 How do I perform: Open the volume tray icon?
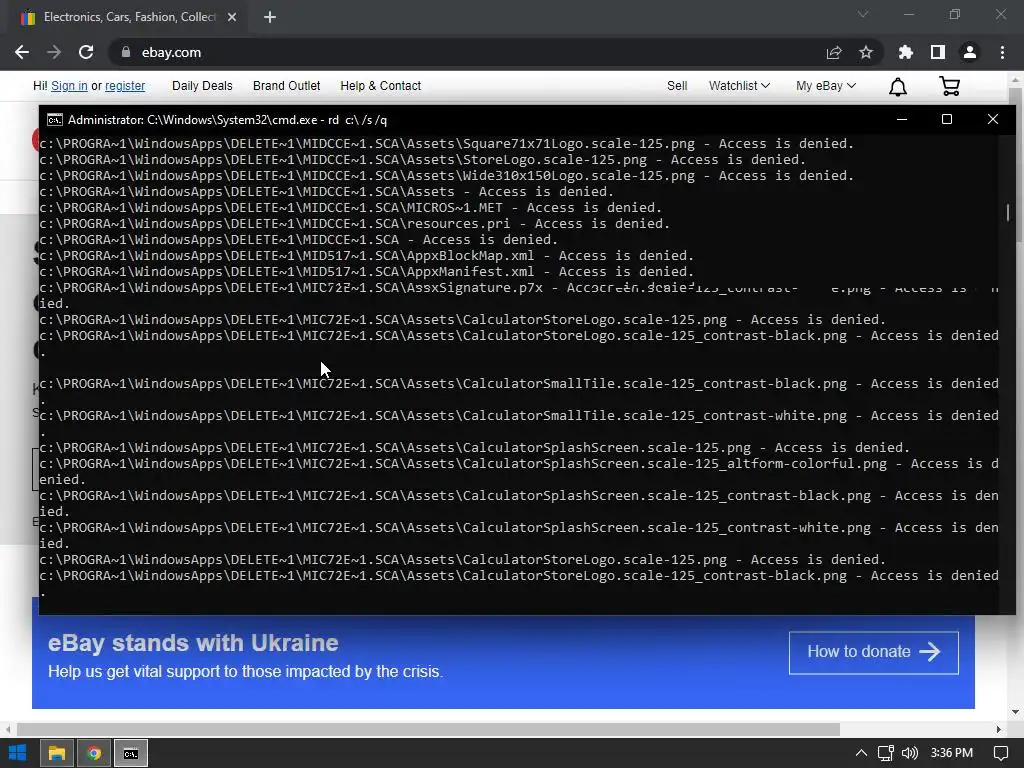910,753
